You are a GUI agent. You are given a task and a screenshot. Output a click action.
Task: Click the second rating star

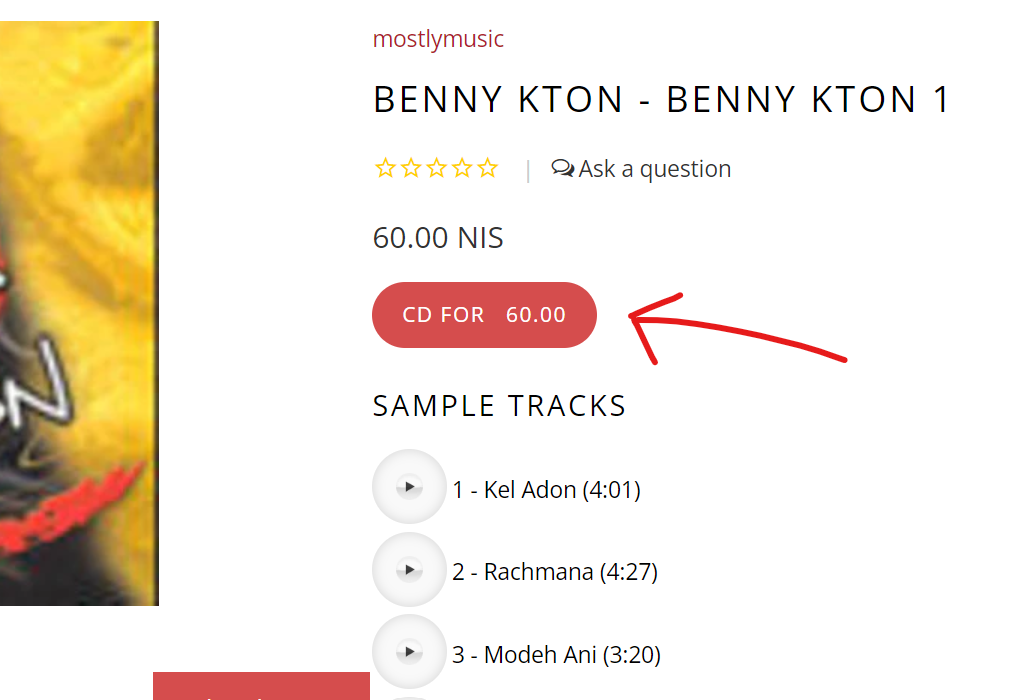coord(410,168)
